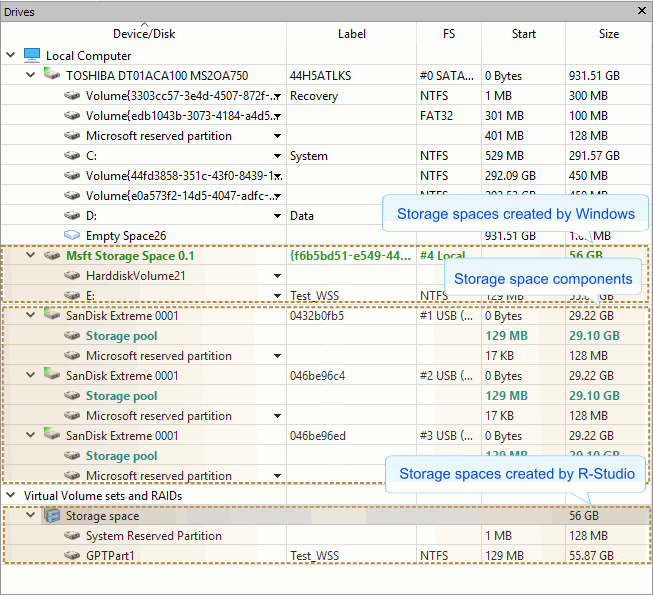The height and width of the screenshot is (595, 653).
Task: Click the disk icon next to D: partition
Action: point(72,216)
